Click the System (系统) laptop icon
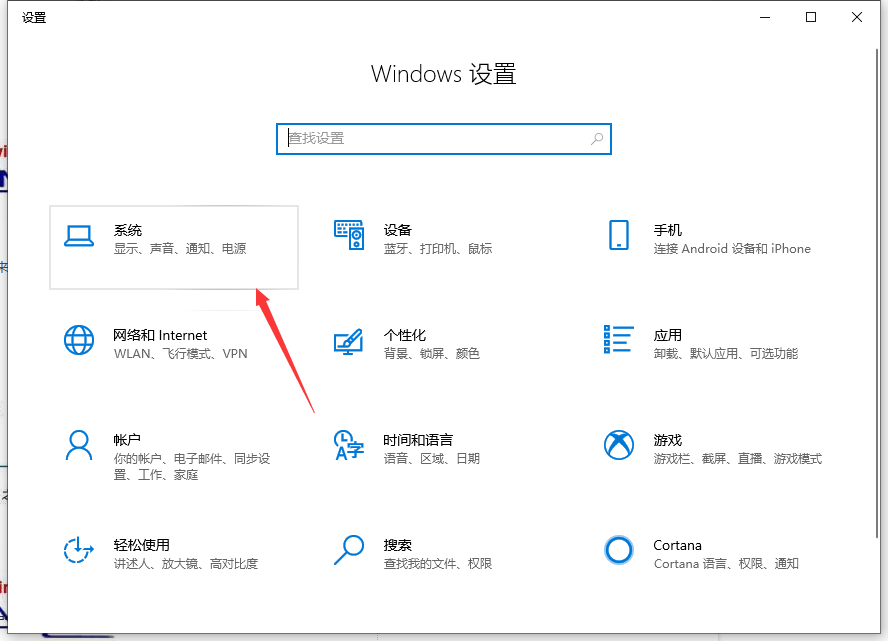Image resolution: width=888 pixels, height=641 pixels. coord(79,236)
